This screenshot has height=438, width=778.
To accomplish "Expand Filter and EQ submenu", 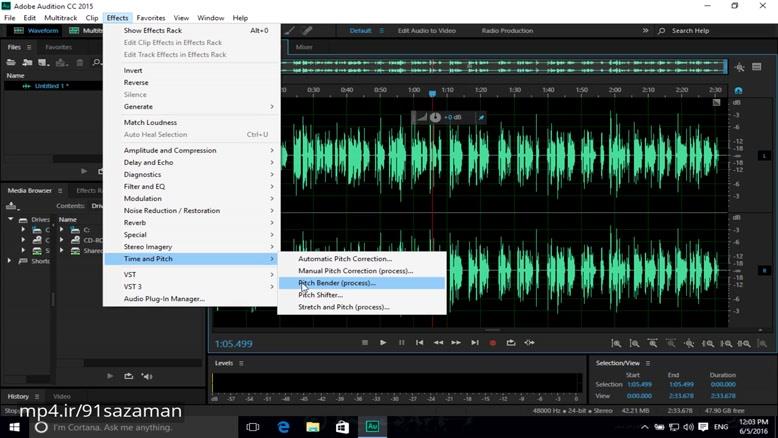I will 192,187.
